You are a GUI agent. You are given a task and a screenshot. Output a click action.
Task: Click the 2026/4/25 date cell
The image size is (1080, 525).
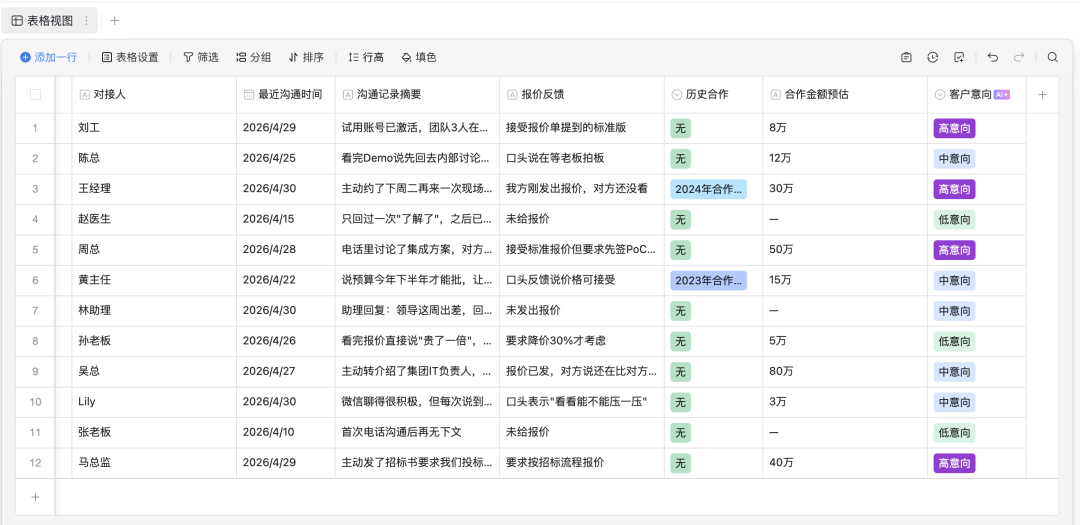point(286,158)
